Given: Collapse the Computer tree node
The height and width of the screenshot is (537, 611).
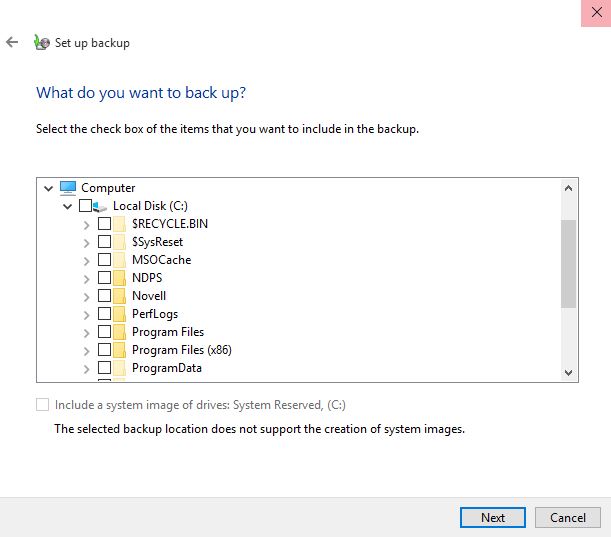Looking at the screenshot, I should pyautogui.click(x=48, y=189).
